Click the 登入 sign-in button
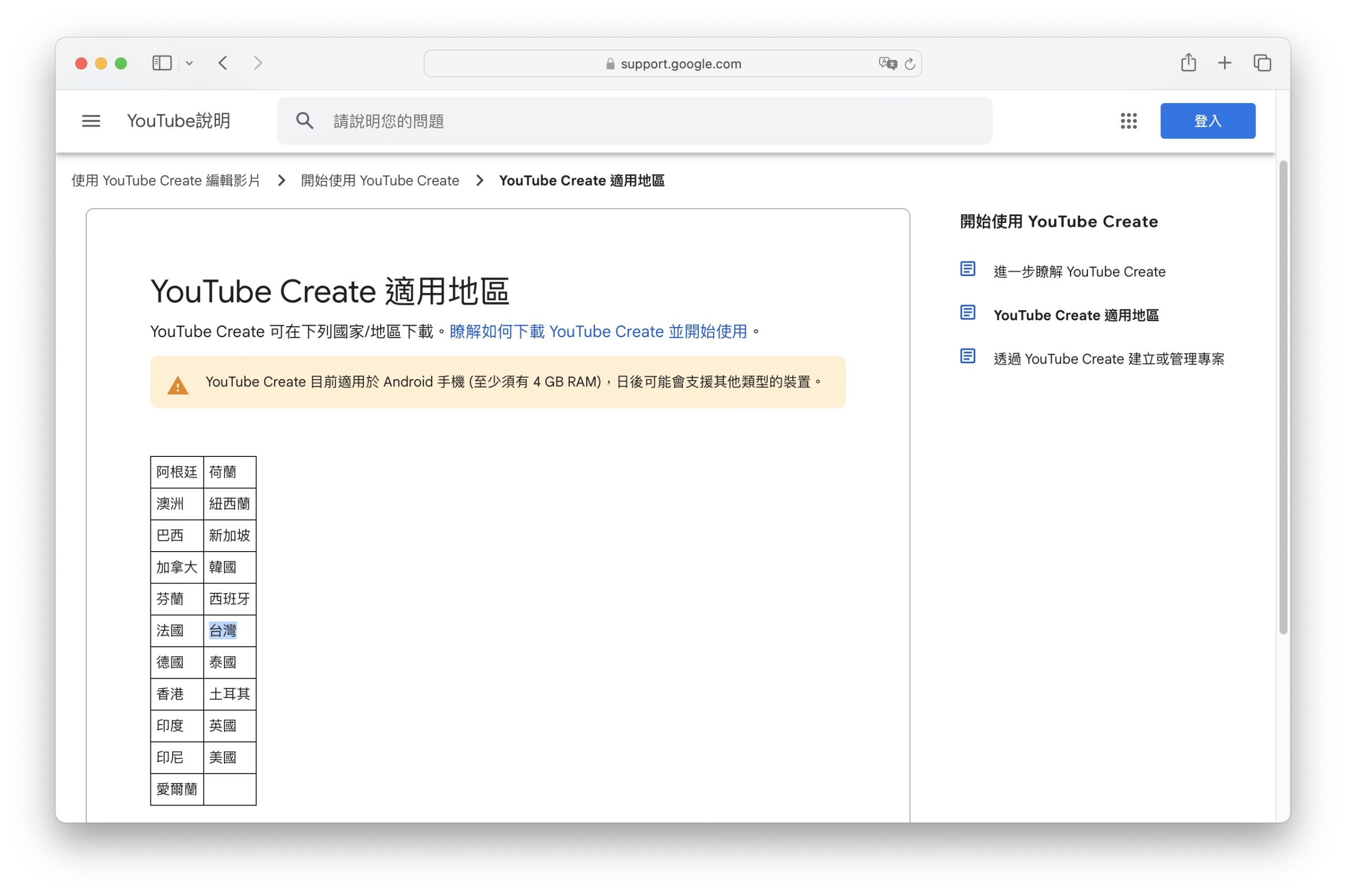This screenshot has height=896, width=1346. coord(1207,120)
